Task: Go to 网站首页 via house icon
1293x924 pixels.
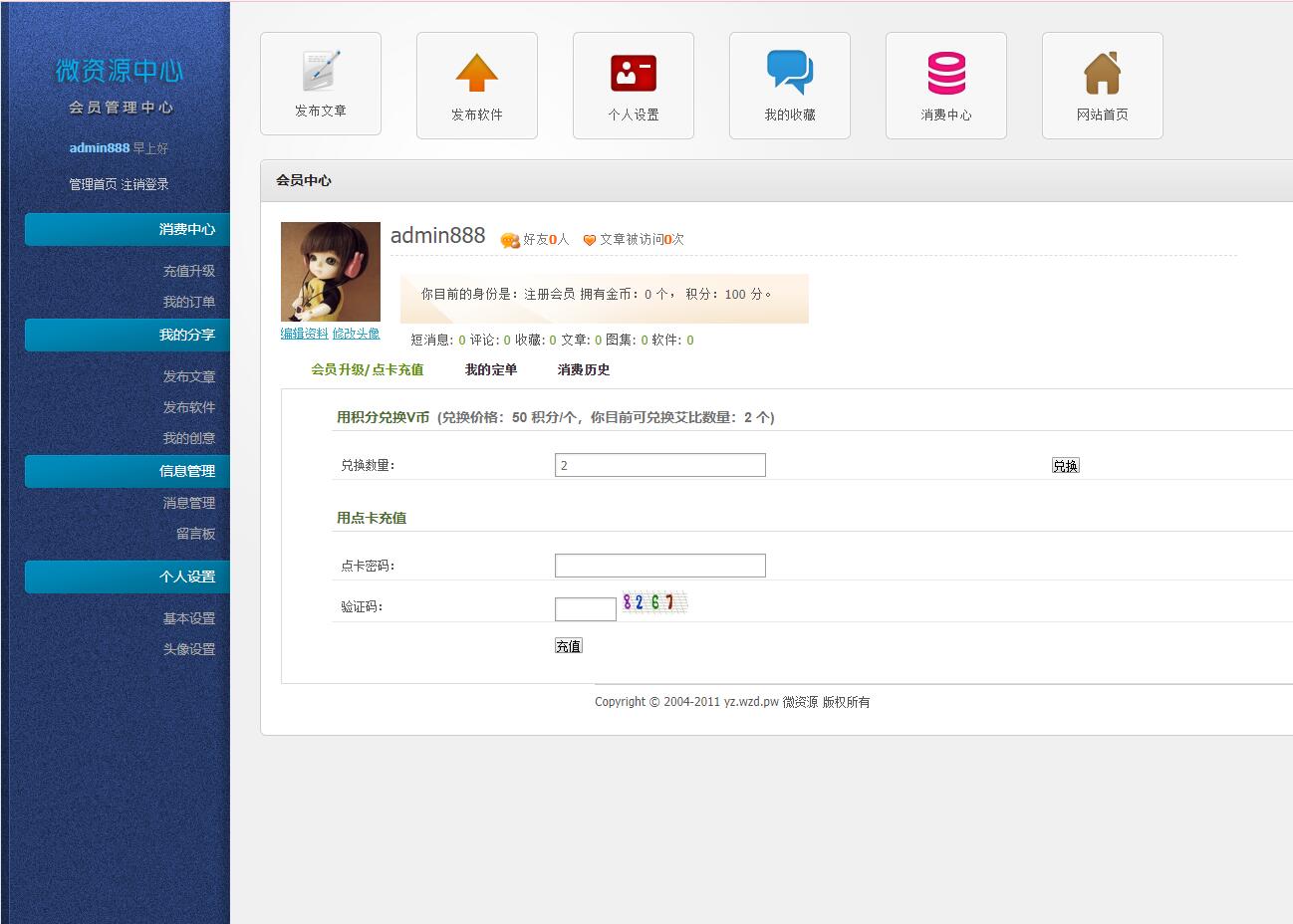Action: click(x=1102, y=74)
